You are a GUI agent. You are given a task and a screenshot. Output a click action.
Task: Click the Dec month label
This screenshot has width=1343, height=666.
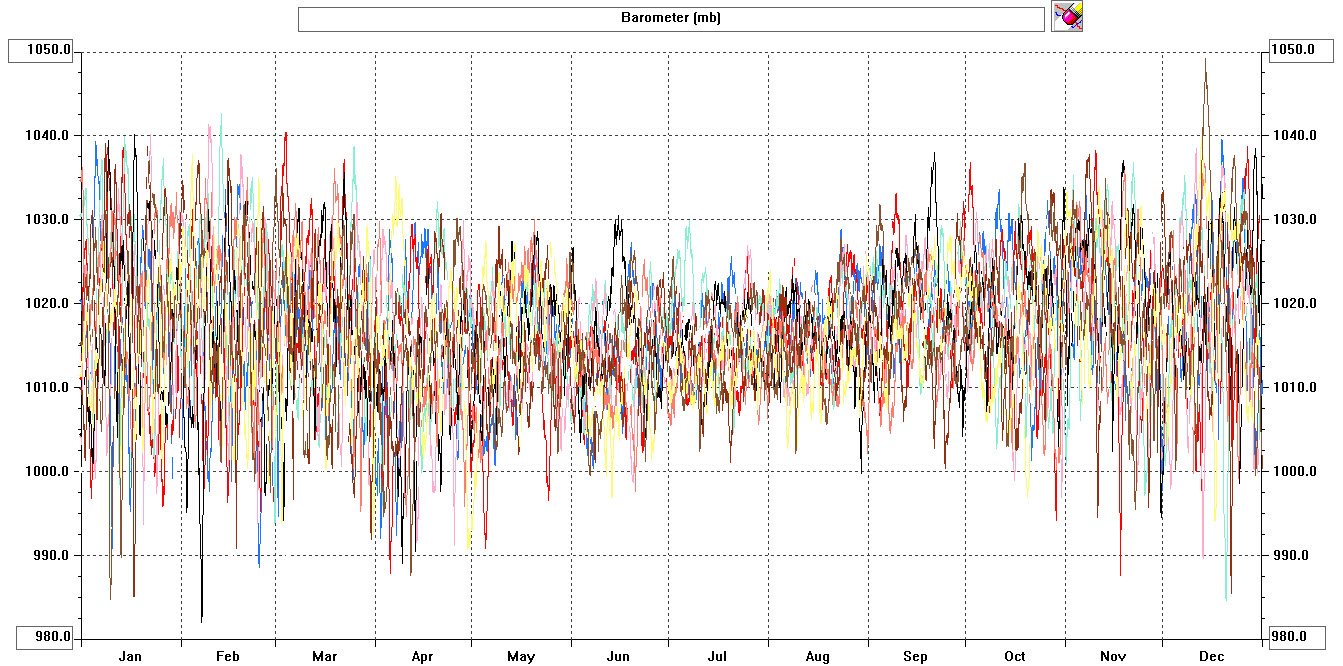click(x=1212, y=657)
